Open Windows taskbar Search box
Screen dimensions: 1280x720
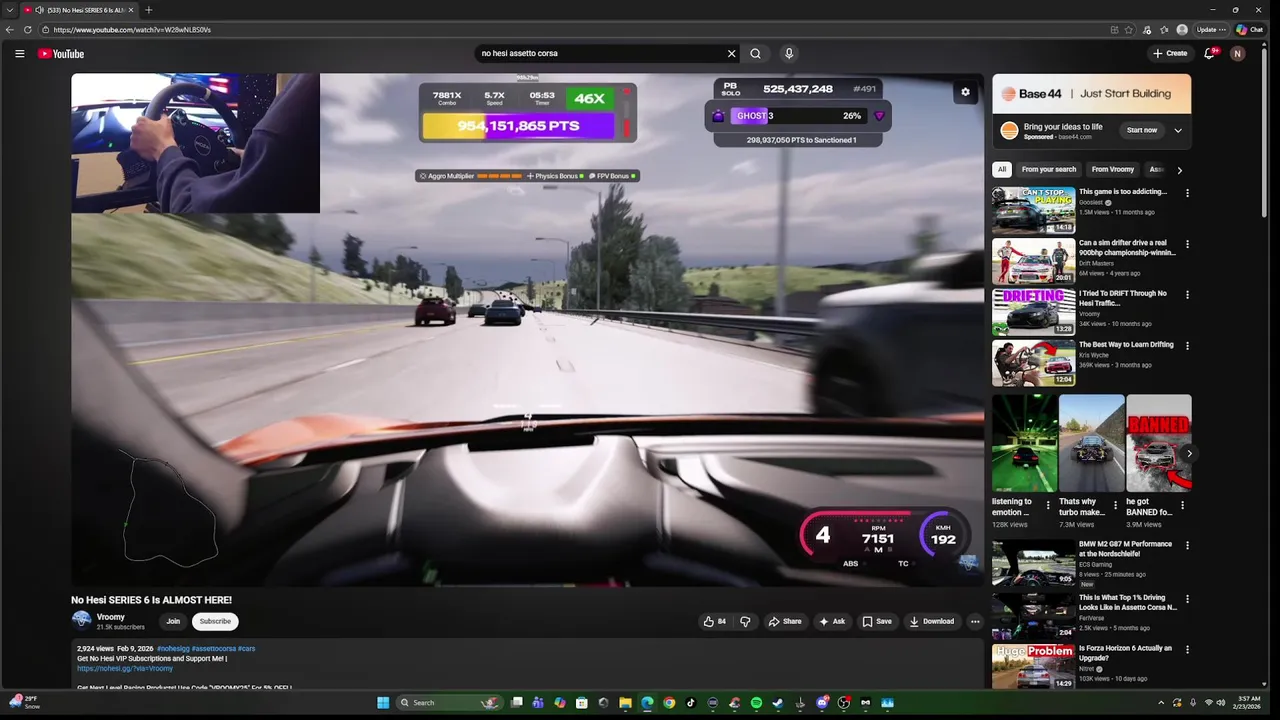[x=448, y=703]
